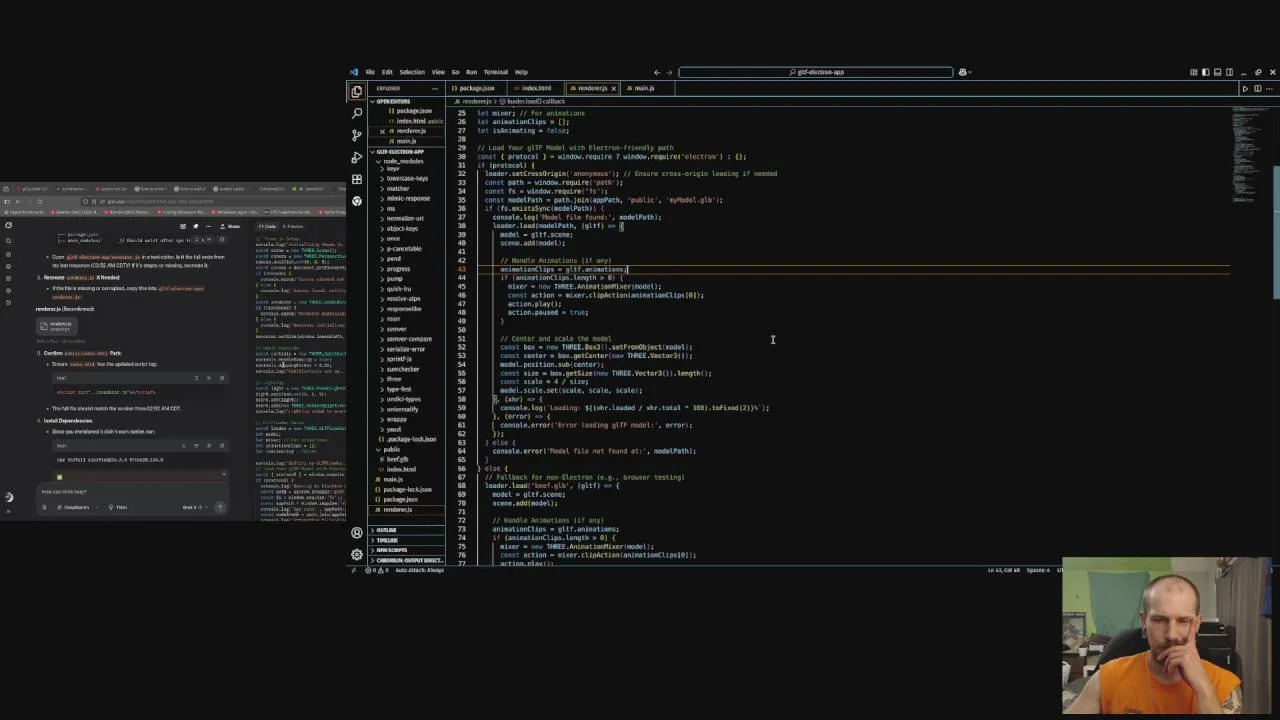Expand the mimic-response folder

coord(408,198)
